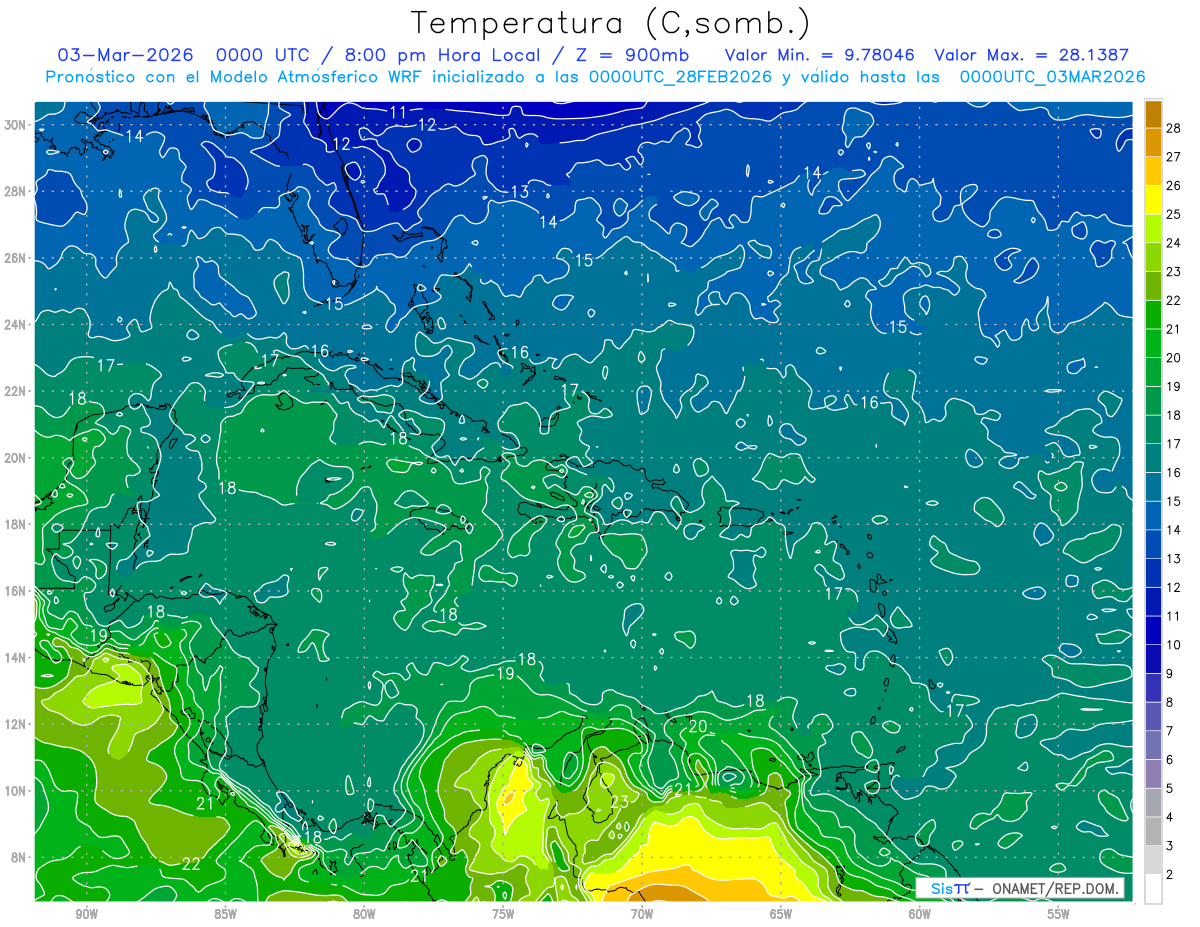1200x927 pixels.
Task: Click the 'Valor Max. = 28.1387' value
Action: click(x=1030, y=55)
